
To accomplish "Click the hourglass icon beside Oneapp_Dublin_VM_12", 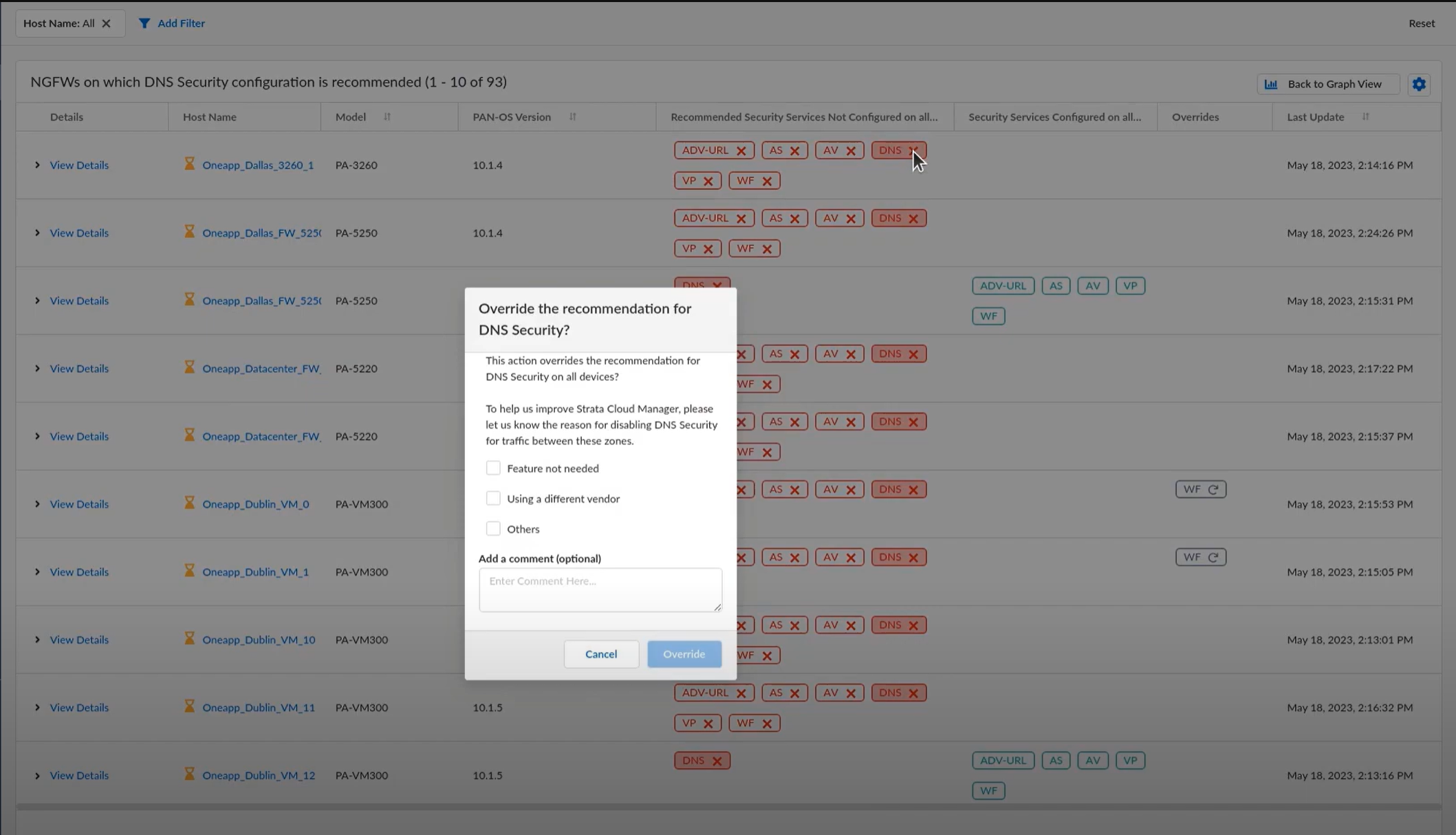I will 189,774.
